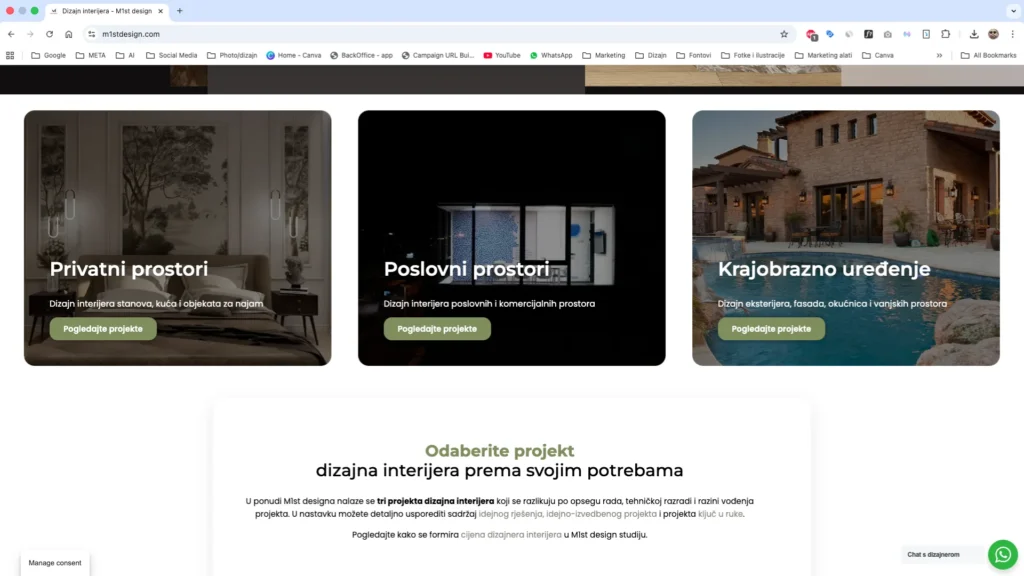1024x576 pixels.
Task: Click the red extension icon with badge 1
Action: (x=810, y=34)
